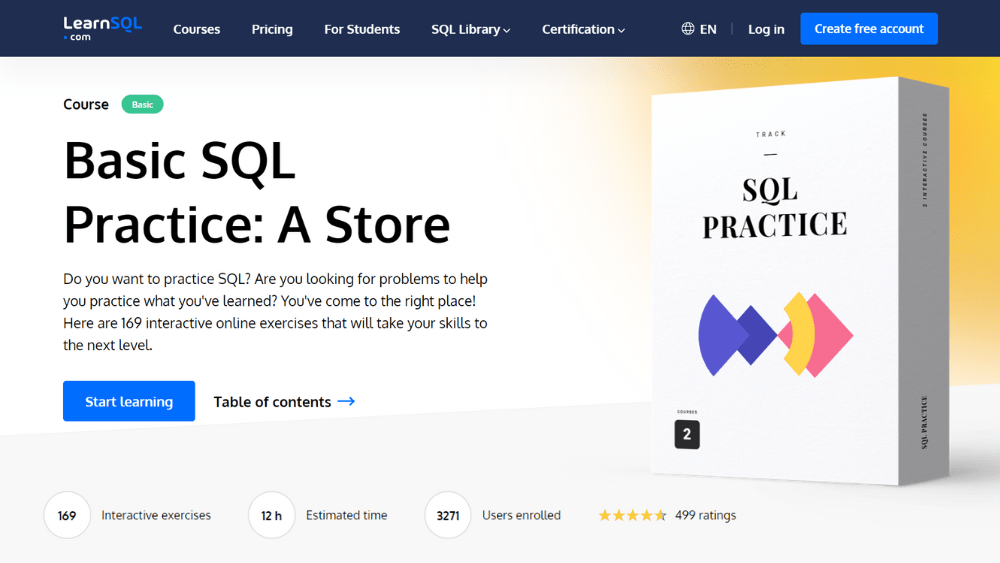Click the Users enrolled label
The width and height of the screenshot is (1000, 563).
(x=521, y=515)
